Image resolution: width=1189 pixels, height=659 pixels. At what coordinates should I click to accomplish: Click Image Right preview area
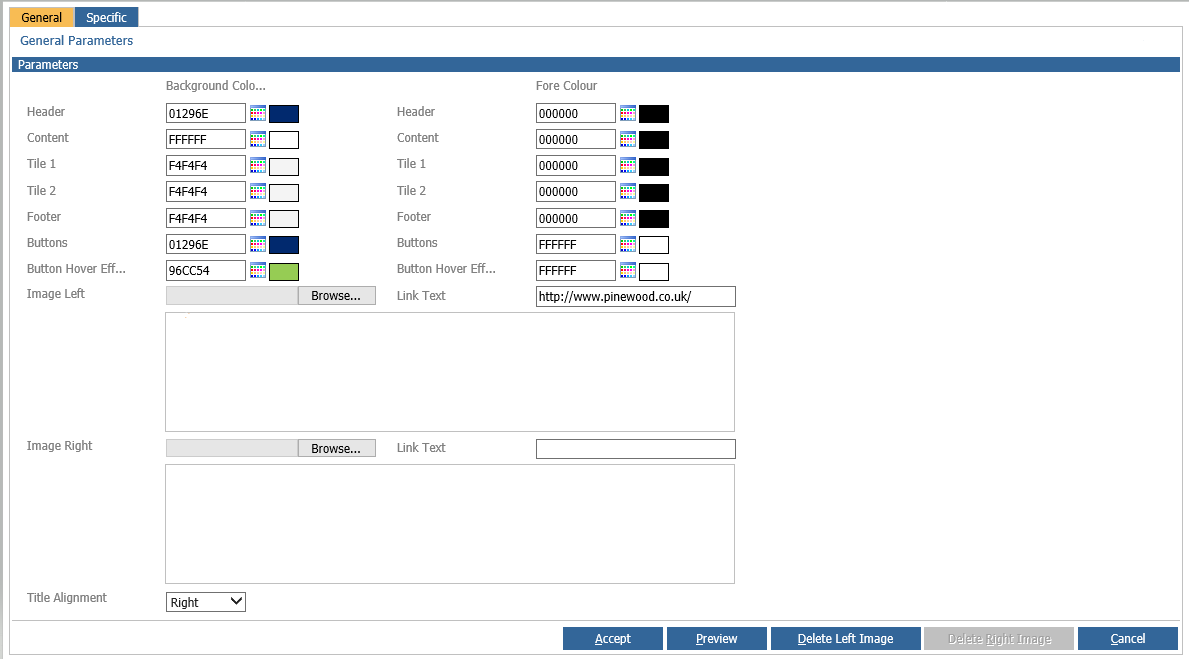click(x=450, y=524)
